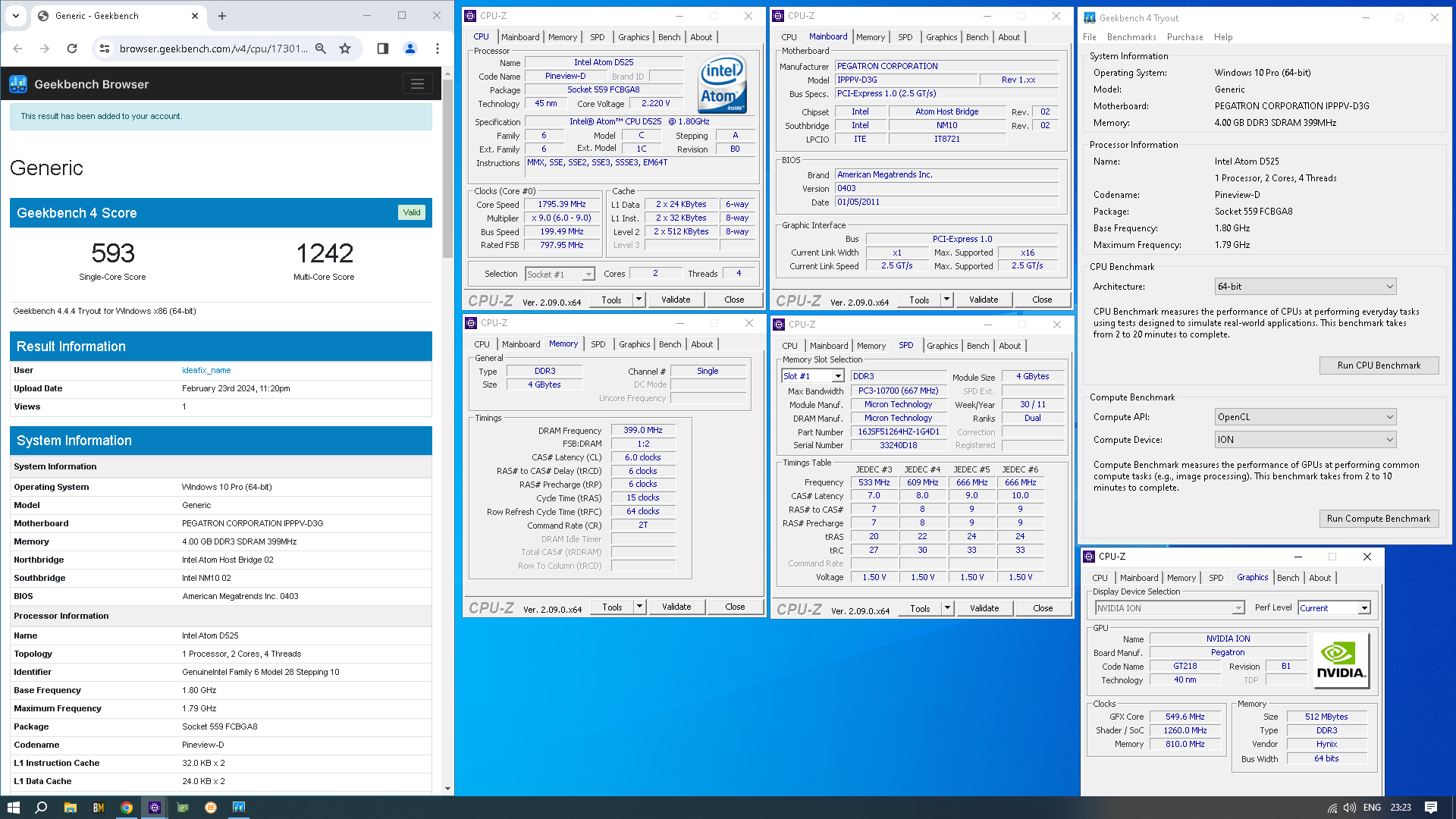The height and width of the screenshot is (819, 1456).
Task: Open Chrome side panel icon
Action: [x=383, y=49]
